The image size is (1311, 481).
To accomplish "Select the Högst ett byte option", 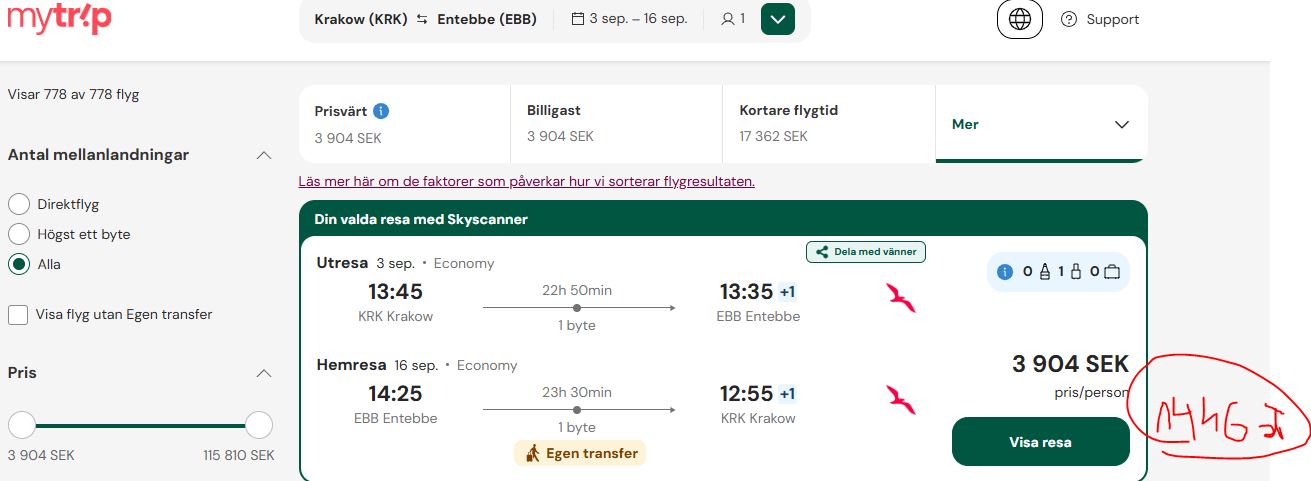I will (18, 234).
